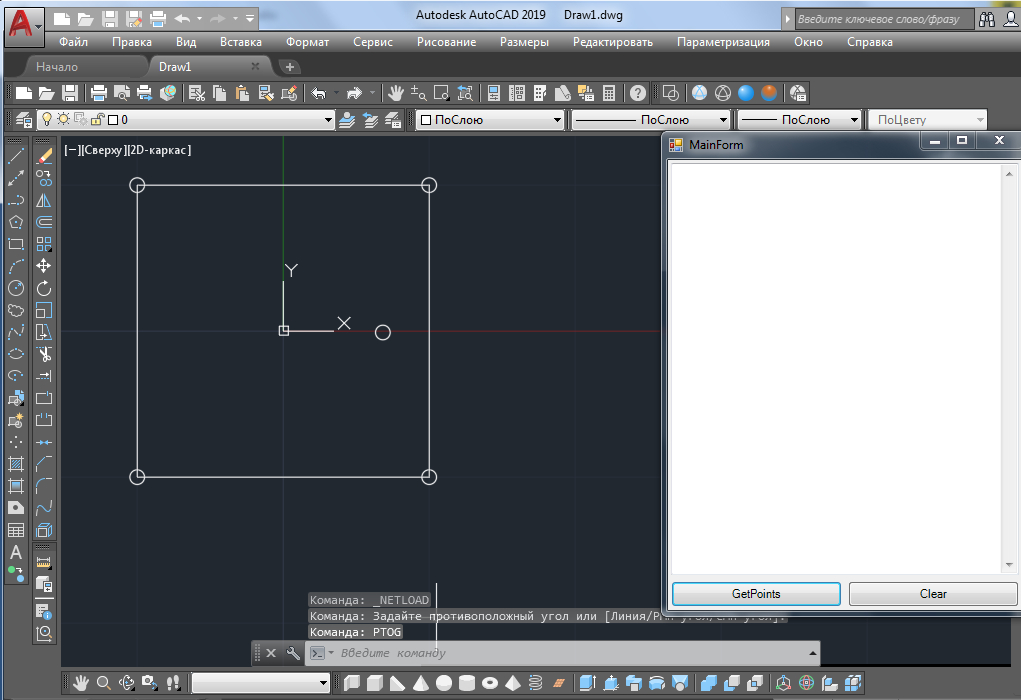Select the Helix tool
Image resolution: width=1021 pixels, height=700 pixels.
click(535, 682)
